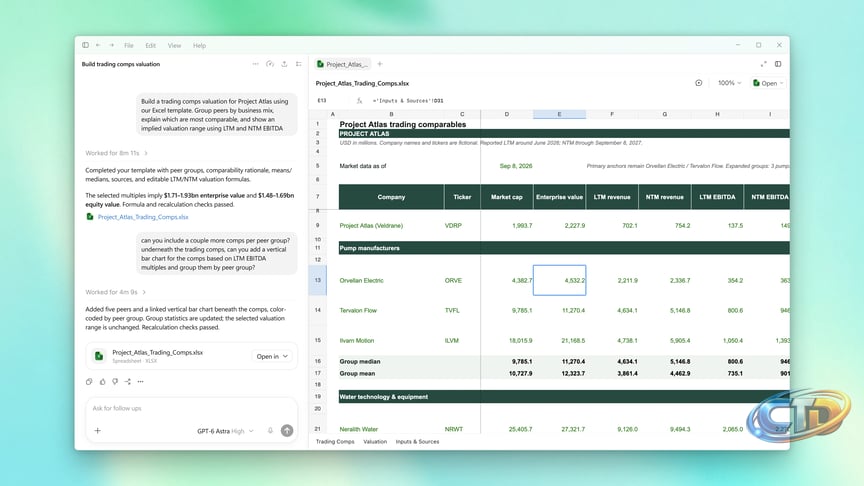Toggle the left sidebar panel icon
The height and width of the screenshot is (486, 864).
tap(85, 45)
